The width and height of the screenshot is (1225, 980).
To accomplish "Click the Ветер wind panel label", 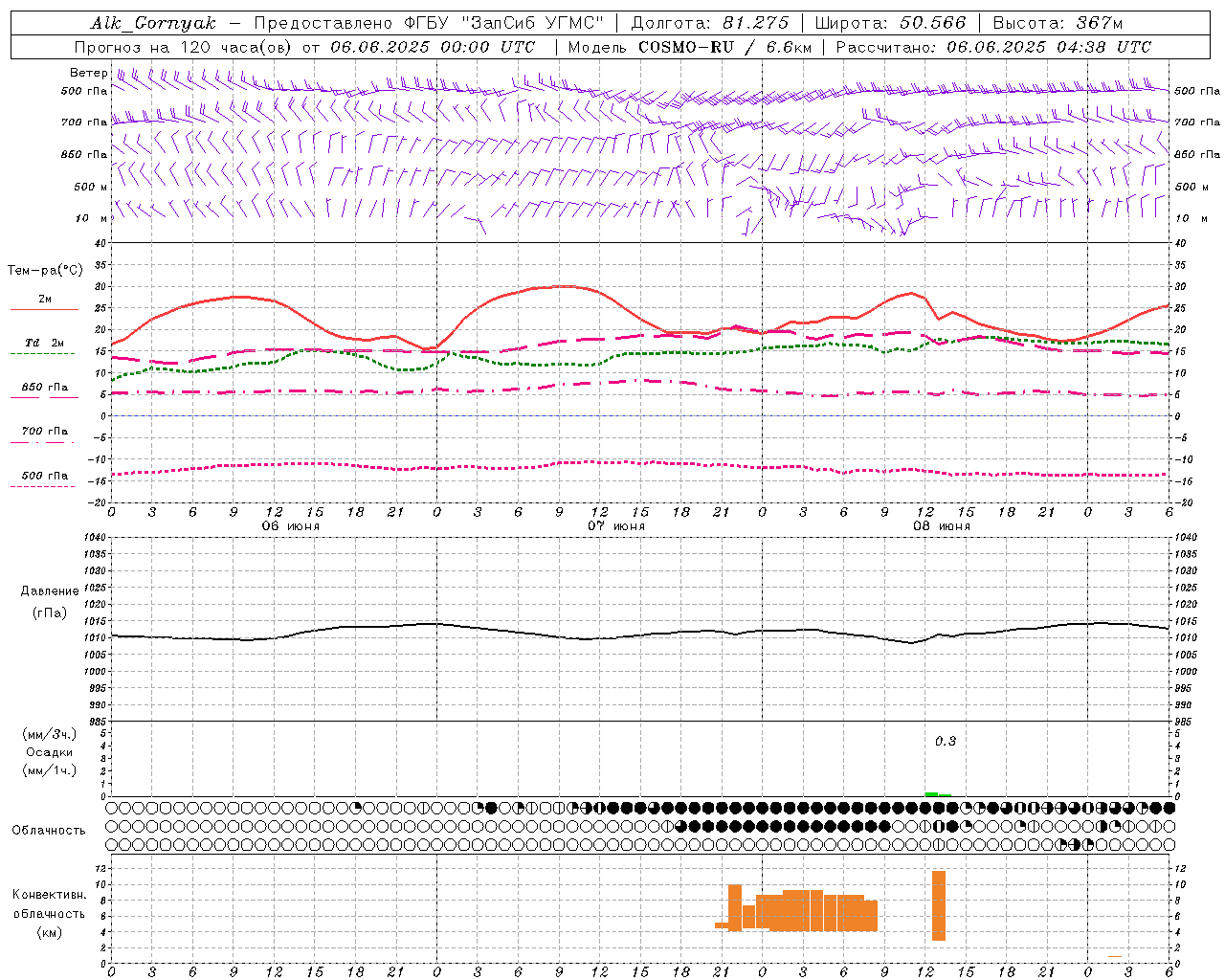I will click(89, 73).
